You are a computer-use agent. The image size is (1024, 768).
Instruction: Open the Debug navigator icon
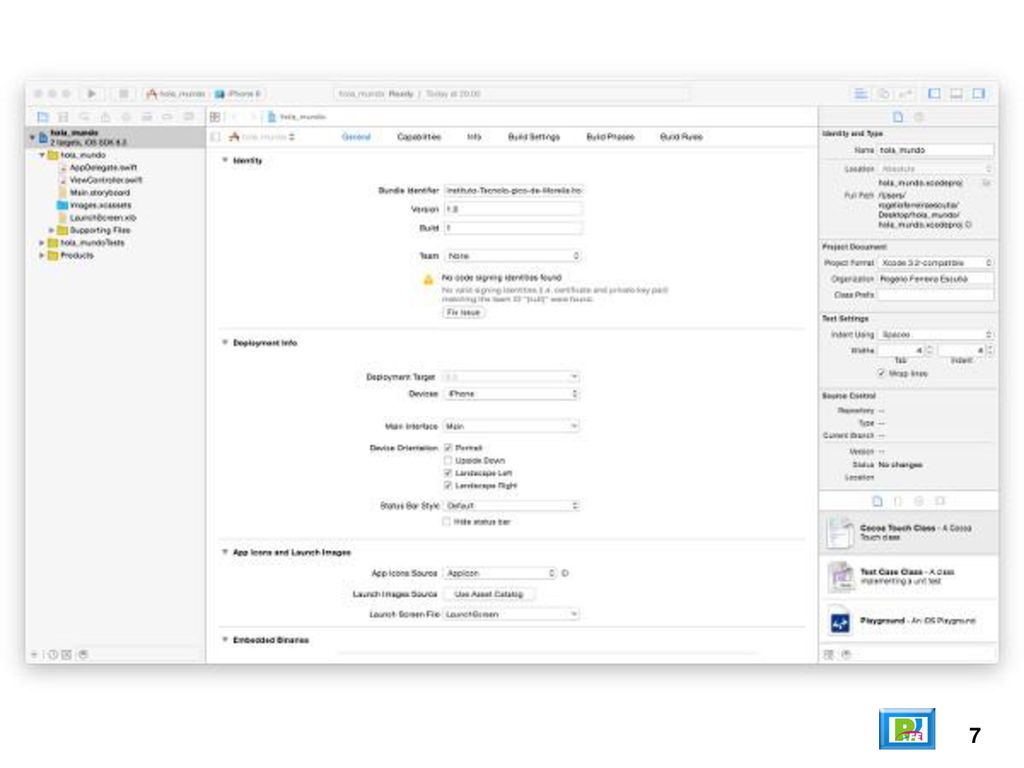tap(147, 117)
